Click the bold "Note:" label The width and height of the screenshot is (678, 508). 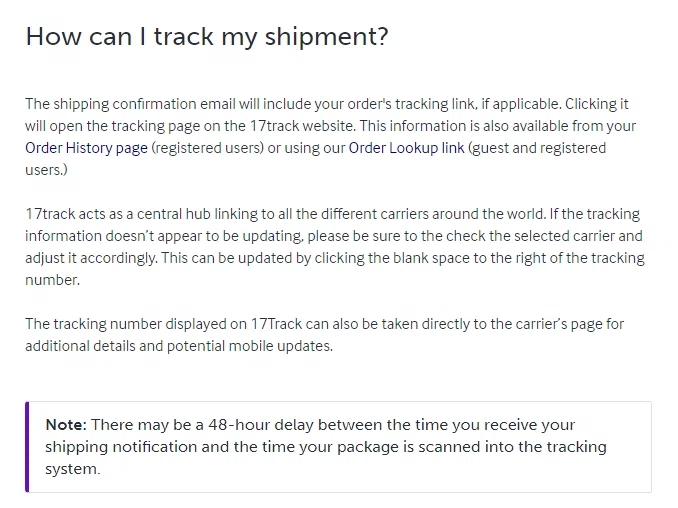coord(66,425)
